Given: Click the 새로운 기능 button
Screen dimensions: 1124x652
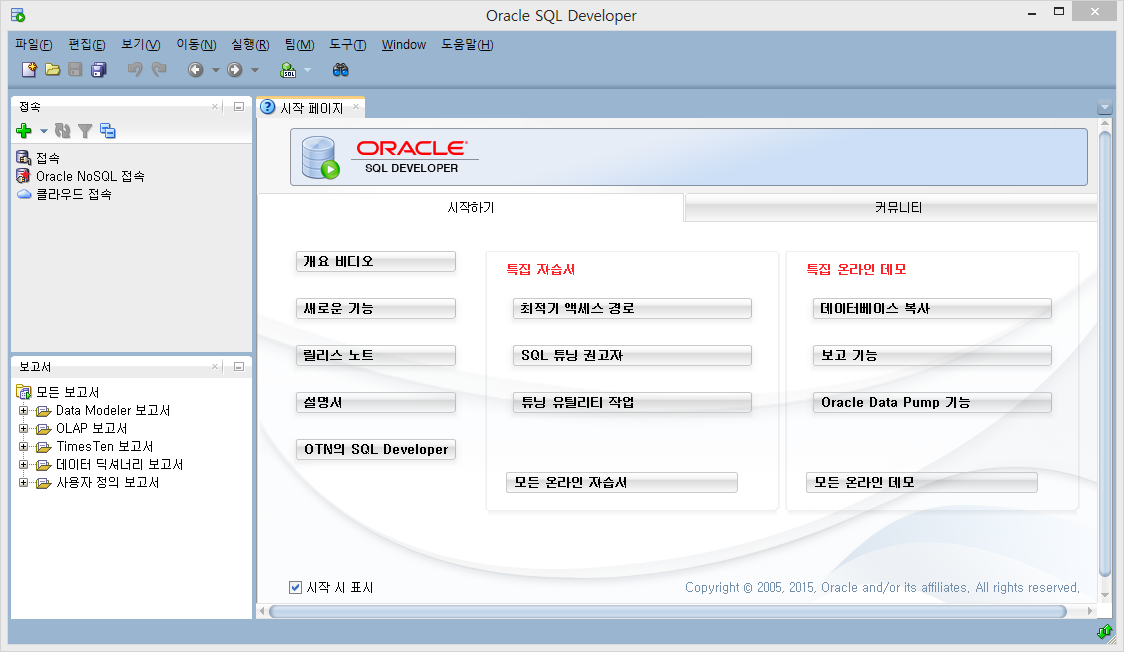Looking at the screenshot, I should pyautogui.click(x=376, y=309).
